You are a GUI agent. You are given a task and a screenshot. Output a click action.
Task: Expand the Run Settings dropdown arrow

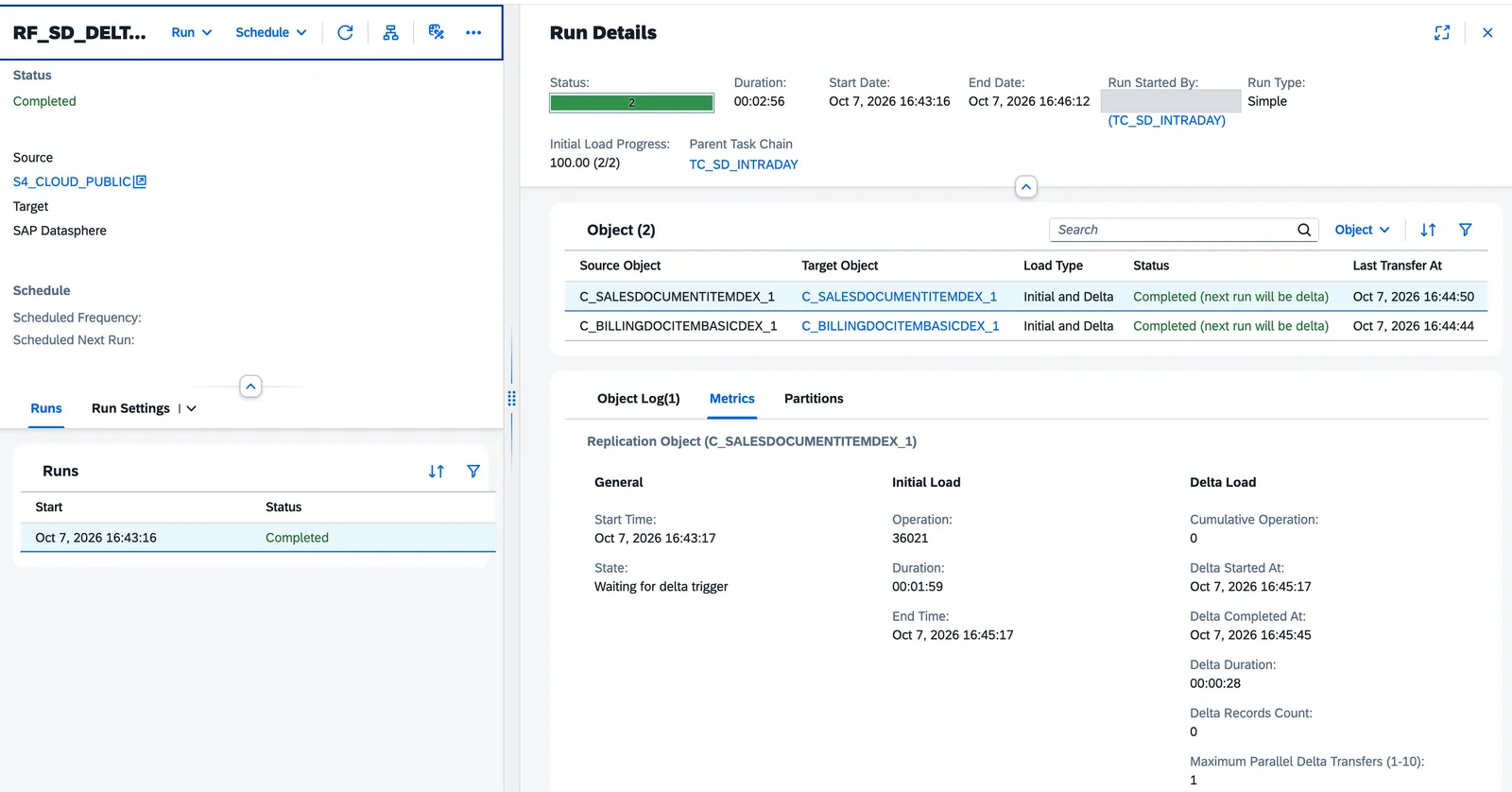tap(192, 408)
